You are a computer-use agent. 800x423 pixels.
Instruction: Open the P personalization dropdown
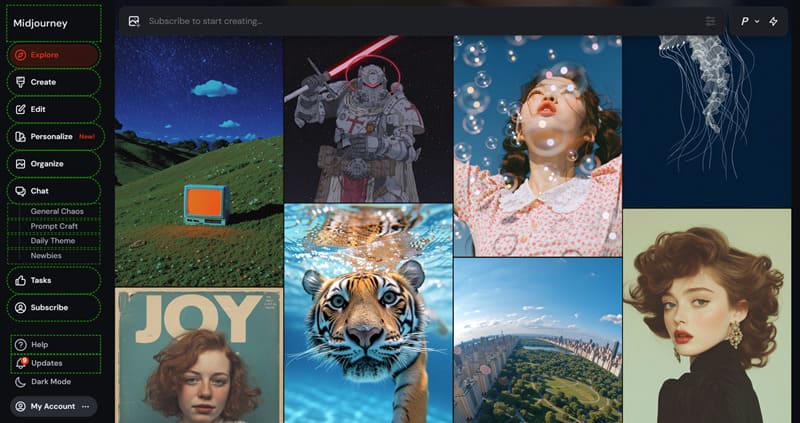tap(750, 21)
